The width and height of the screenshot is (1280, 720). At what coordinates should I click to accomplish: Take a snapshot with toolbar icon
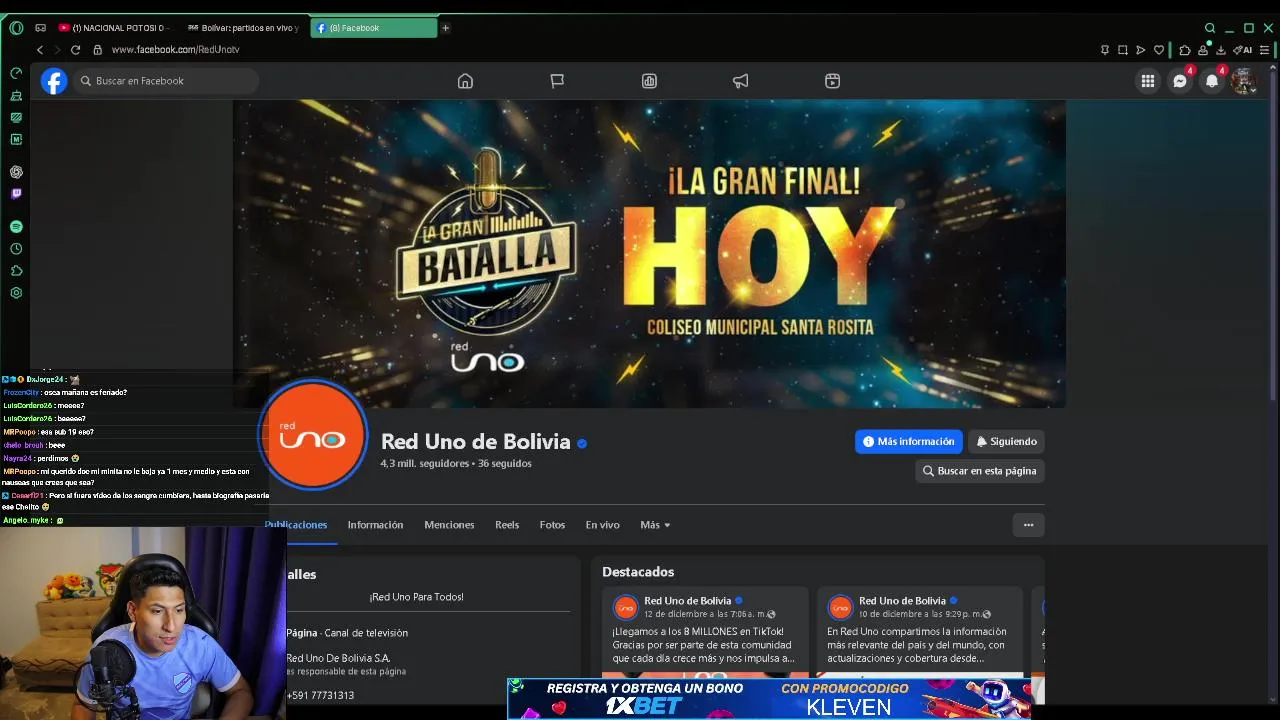[x=1122, y=50]
